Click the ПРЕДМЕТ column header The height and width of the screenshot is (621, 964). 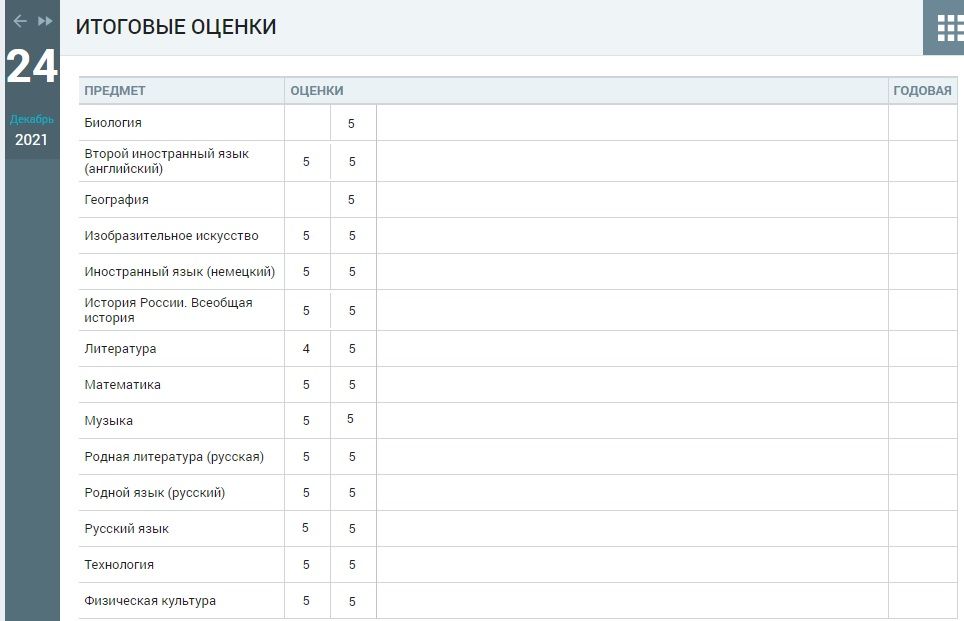[x=115, y=91]
